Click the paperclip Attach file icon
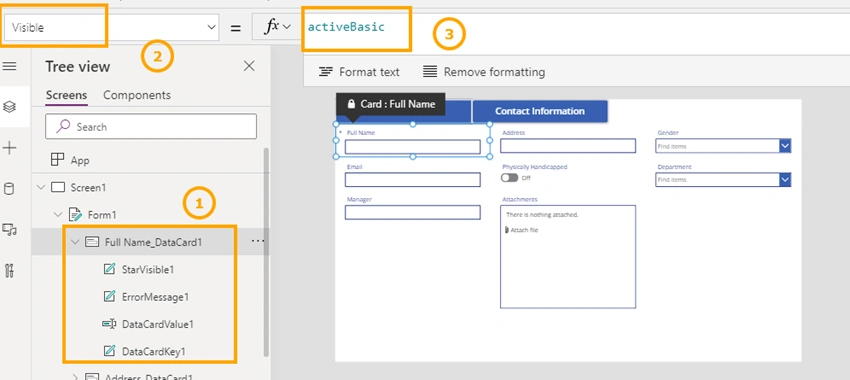This screenshot has width=850, height=380. (x=507, y=230)
